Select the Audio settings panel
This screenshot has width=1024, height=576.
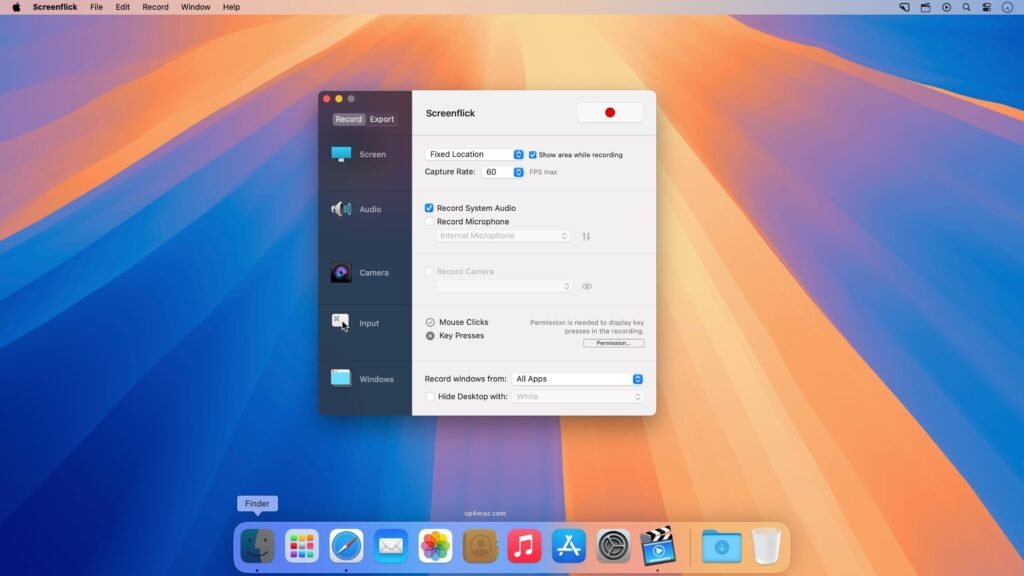click(364, 209)
